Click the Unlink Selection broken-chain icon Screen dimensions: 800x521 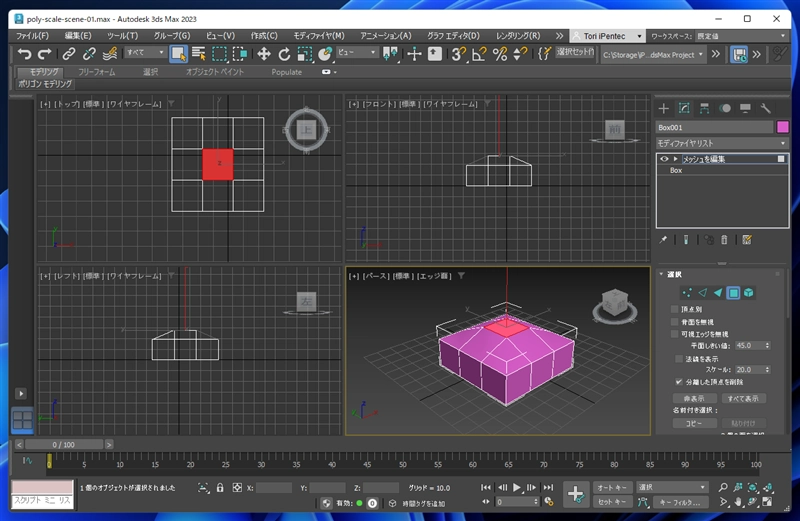coord(89,54)
